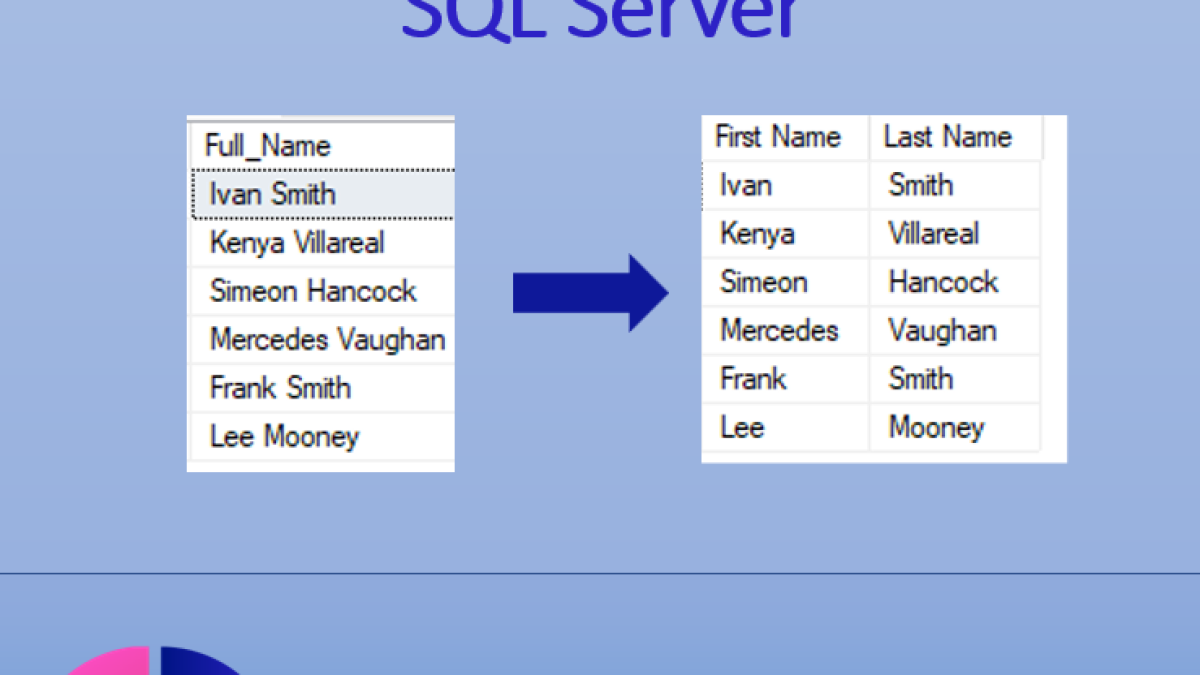Click the Frank first name cell
This screenshot has height=675, width=1200.
point(753,379)
